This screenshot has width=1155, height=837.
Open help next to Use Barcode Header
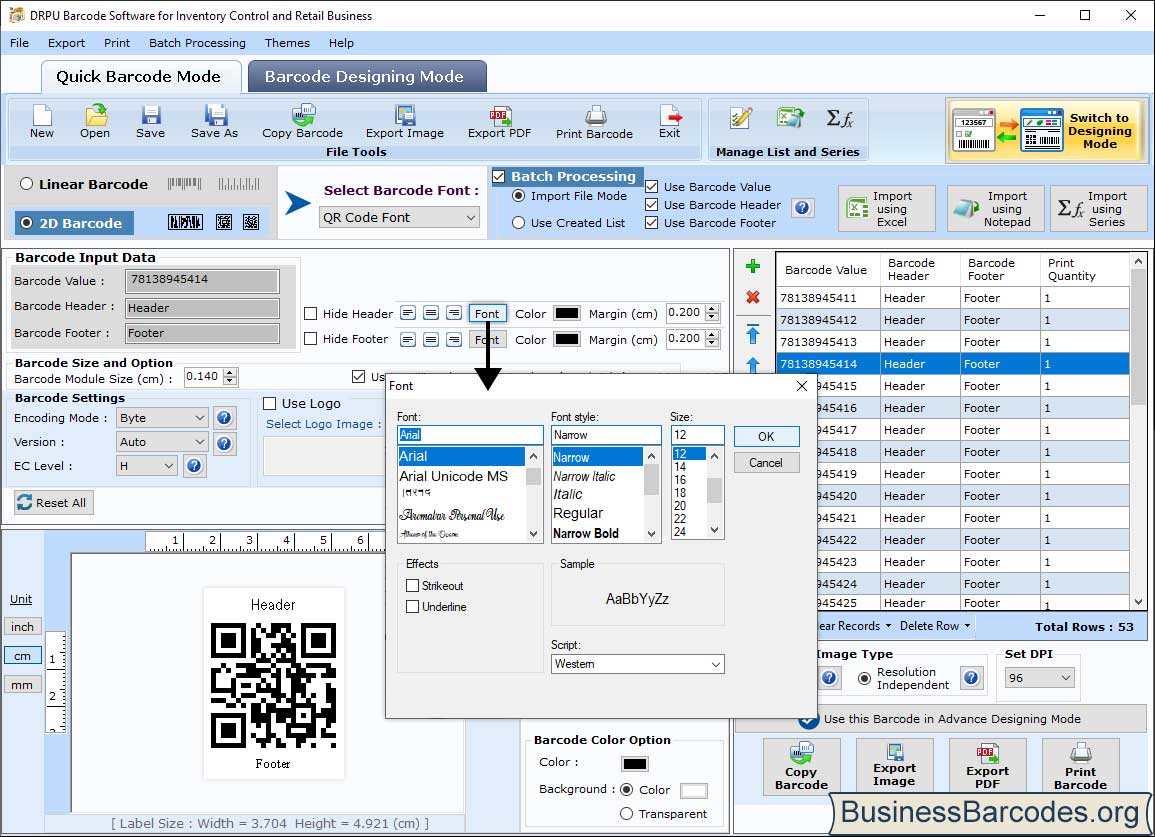(x=802, y=208)
